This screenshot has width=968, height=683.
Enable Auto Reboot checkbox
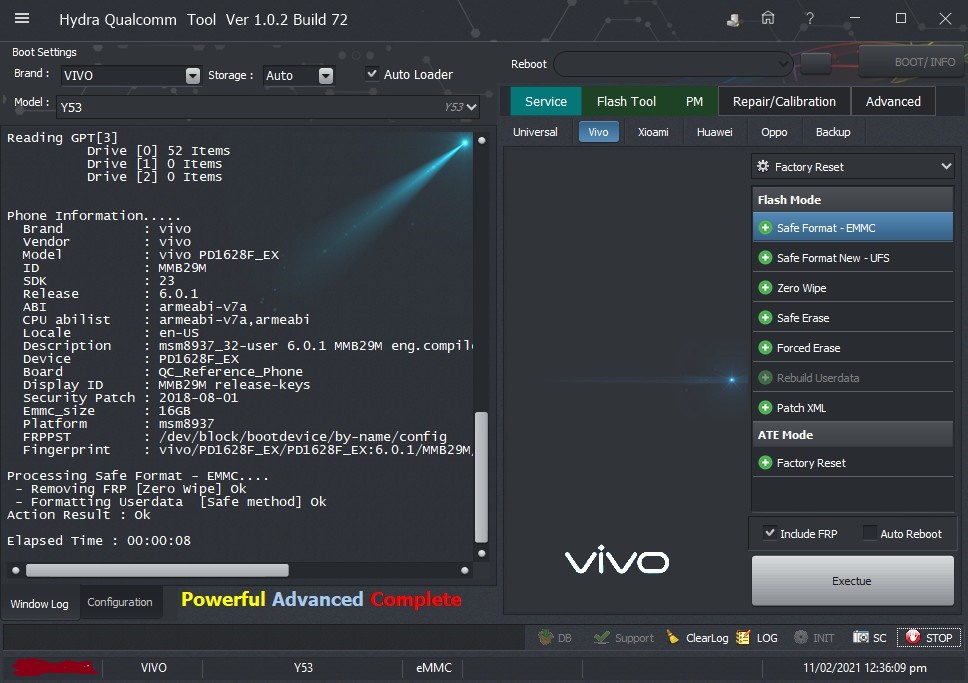pyautogui.click(x=869, y=533)
